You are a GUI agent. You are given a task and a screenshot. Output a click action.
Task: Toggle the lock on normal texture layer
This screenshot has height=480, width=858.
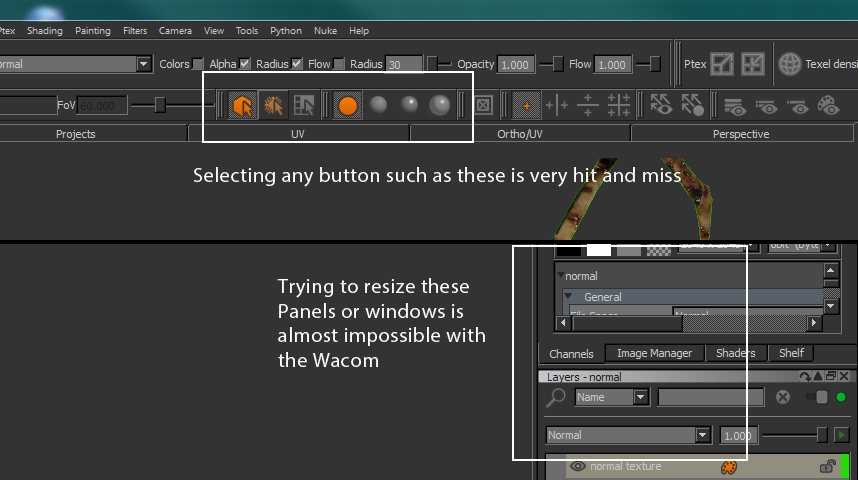tap(827, 466)
